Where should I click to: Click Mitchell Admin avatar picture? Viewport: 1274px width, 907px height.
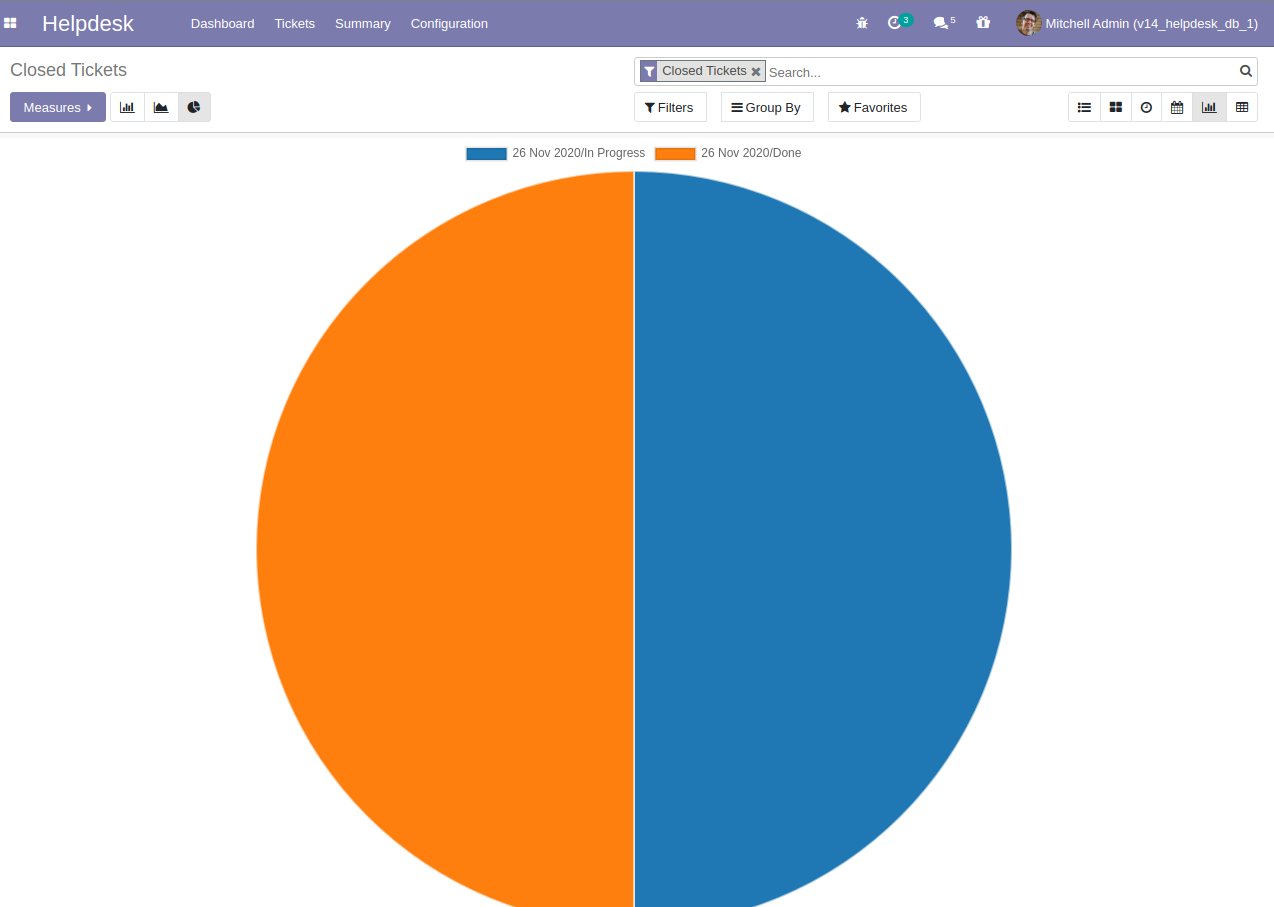[x=1028, y=23]
